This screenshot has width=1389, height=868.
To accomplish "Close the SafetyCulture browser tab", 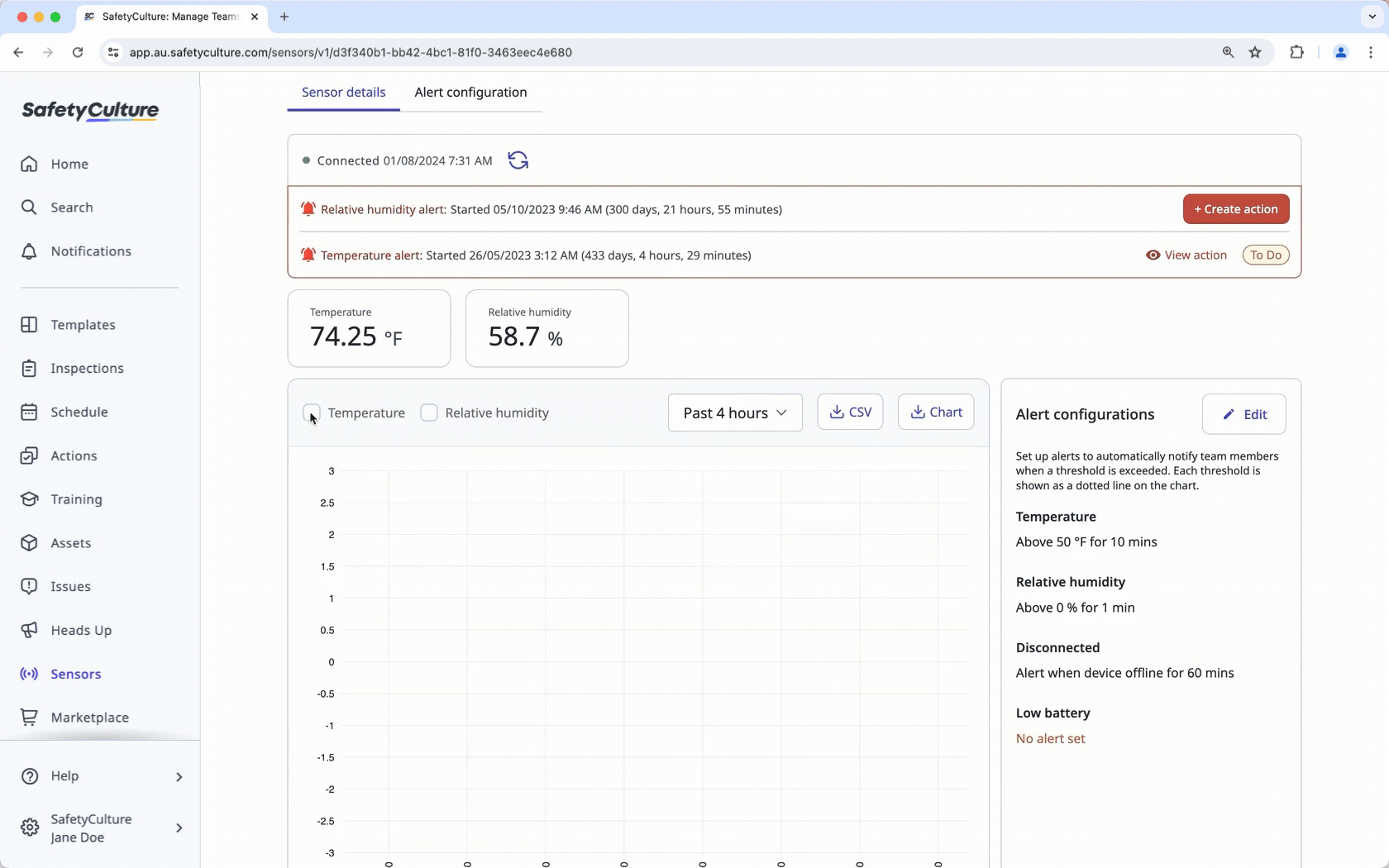I will (255, 17).
